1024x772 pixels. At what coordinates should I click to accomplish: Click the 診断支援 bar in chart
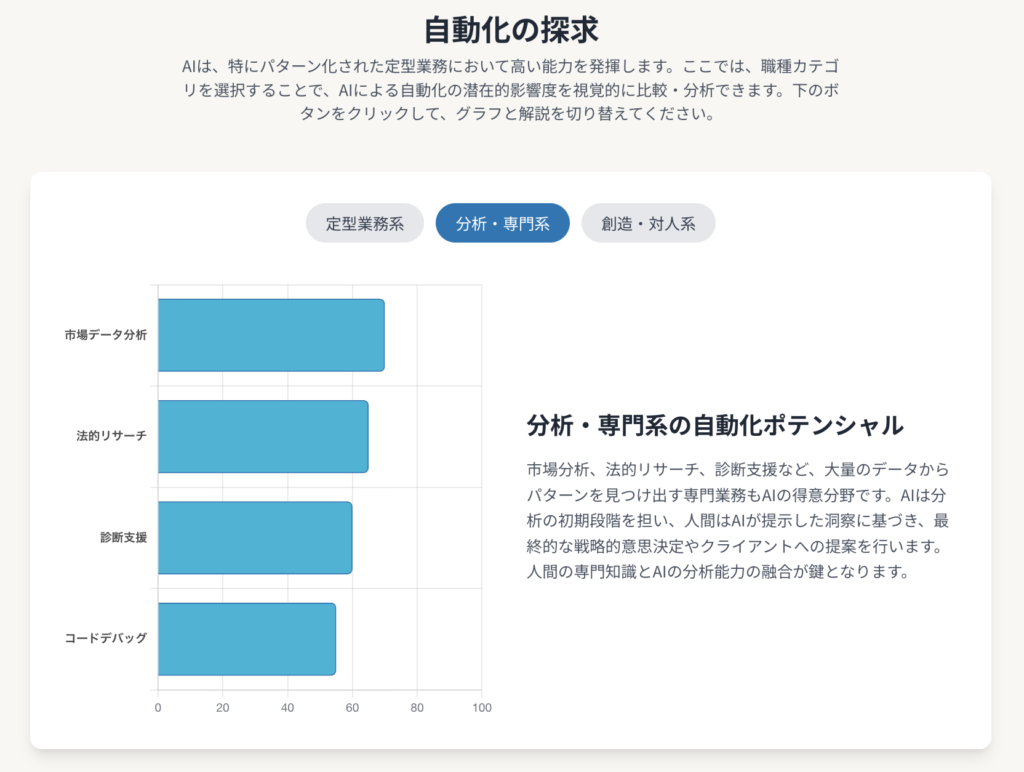tap(255, 538)
